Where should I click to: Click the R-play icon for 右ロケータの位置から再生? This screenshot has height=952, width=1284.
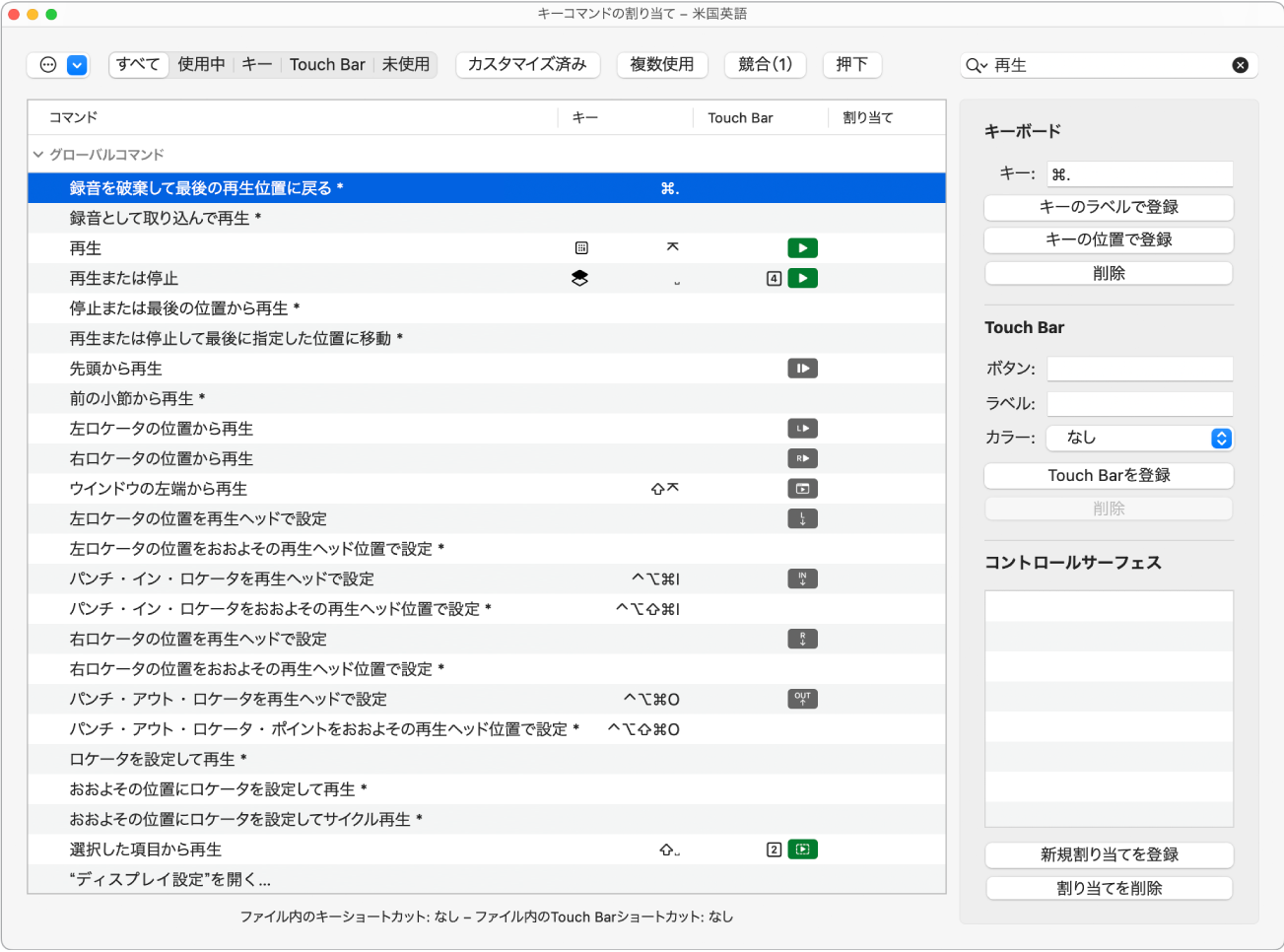tap(802, 458)
